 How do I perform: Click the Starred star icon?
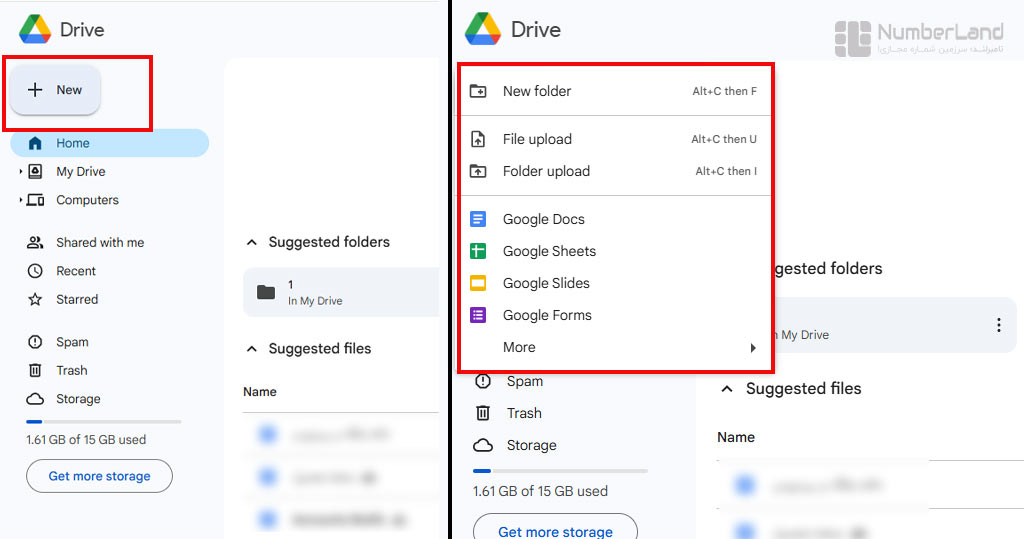click(x=35, y=299)
